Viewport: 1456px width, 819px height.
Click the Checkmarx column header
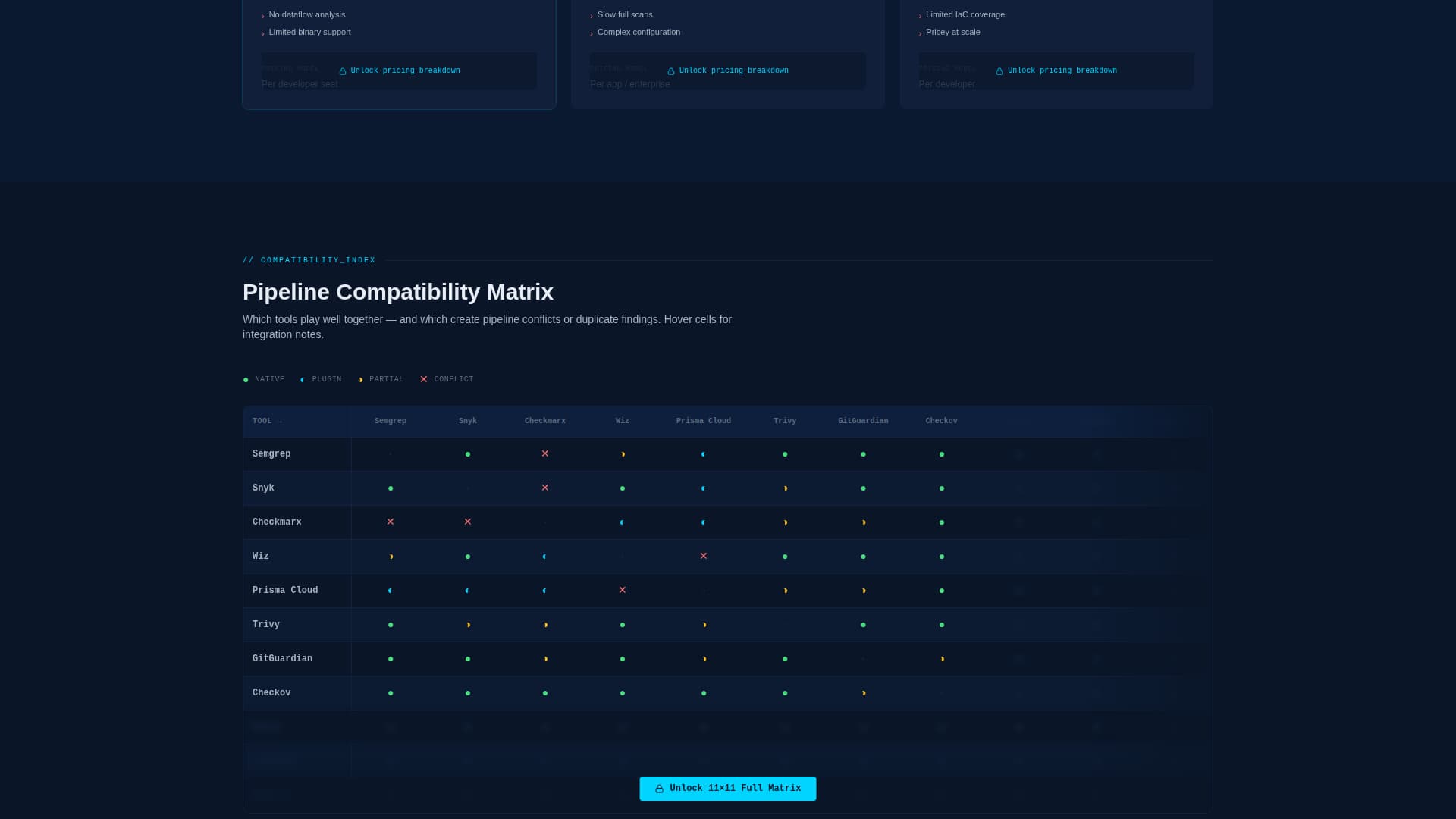(545, 421)
